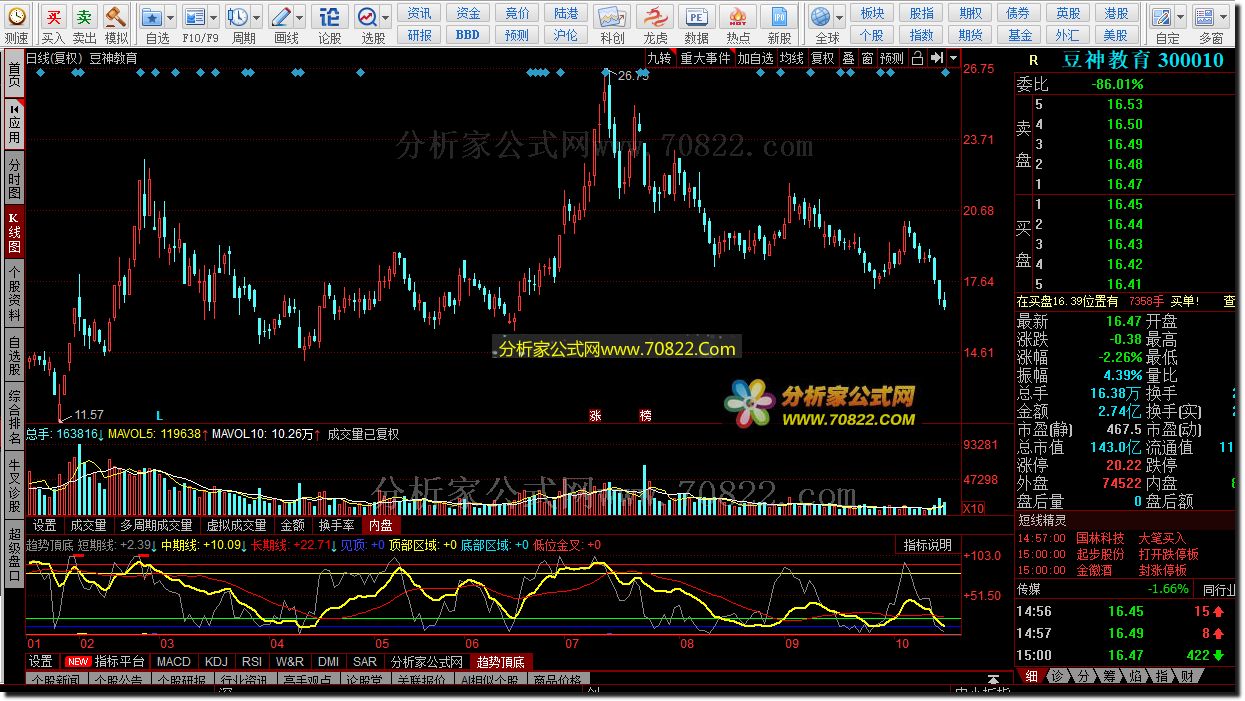Click the 基金 funds button
The image size is (1245, 701).
tap(1020, 35)
